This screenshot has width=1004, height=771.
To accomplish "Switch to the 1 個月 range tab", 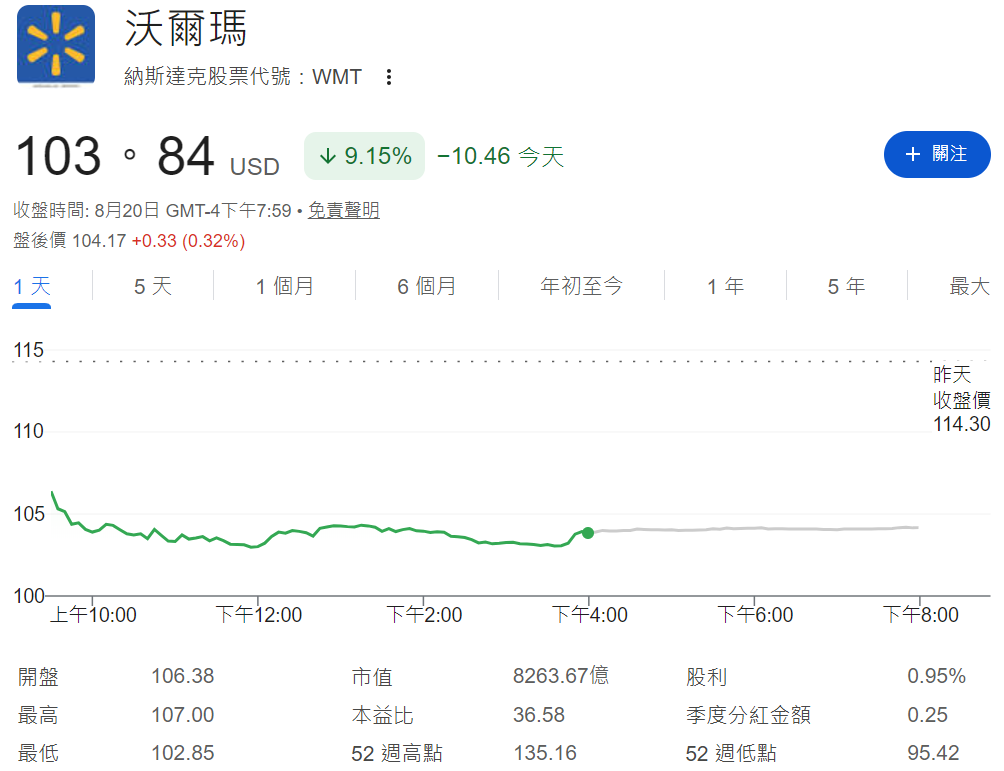I will 285,286.
